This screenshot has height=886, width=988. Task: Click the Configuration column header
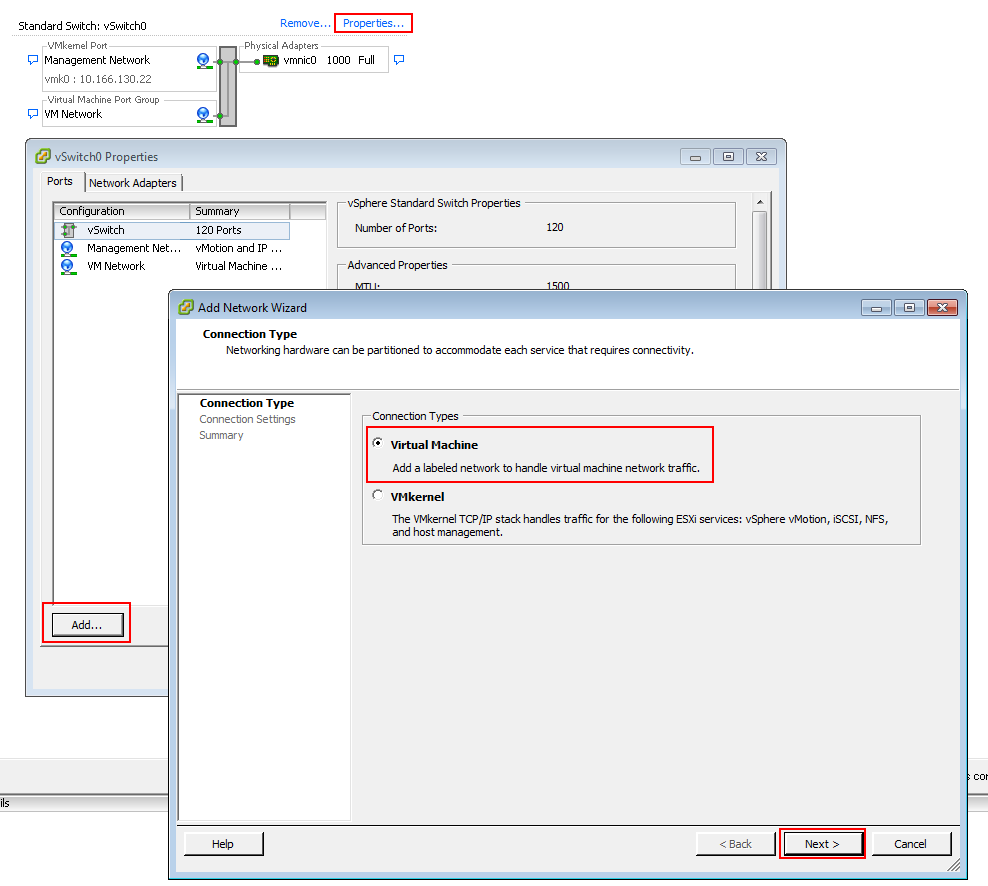122,211
